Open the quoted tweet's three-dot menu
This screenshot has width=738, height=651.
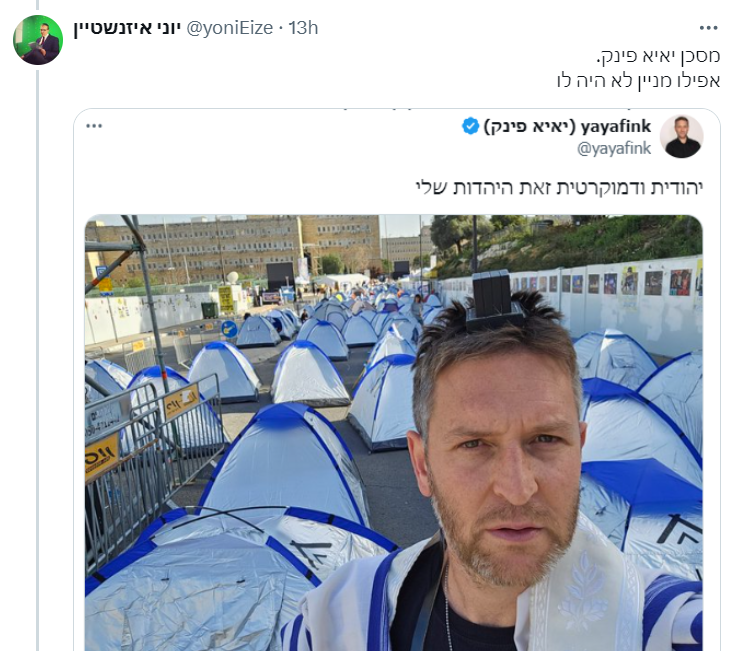tap(94, 126)
